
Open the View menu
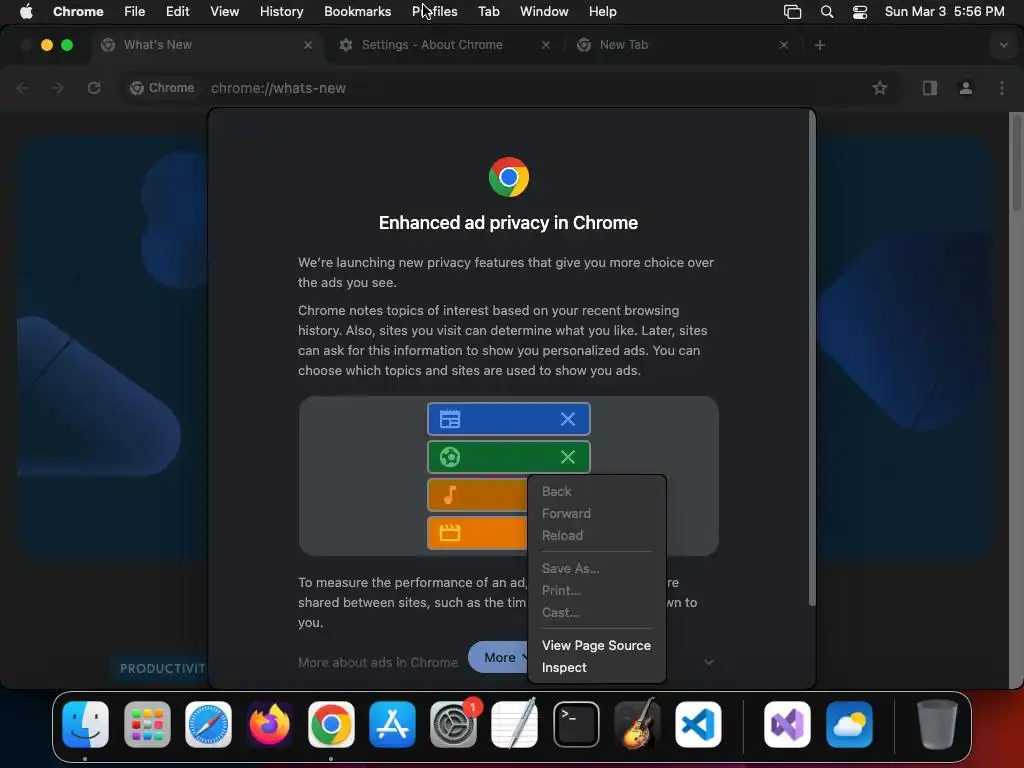coord(224,11)
